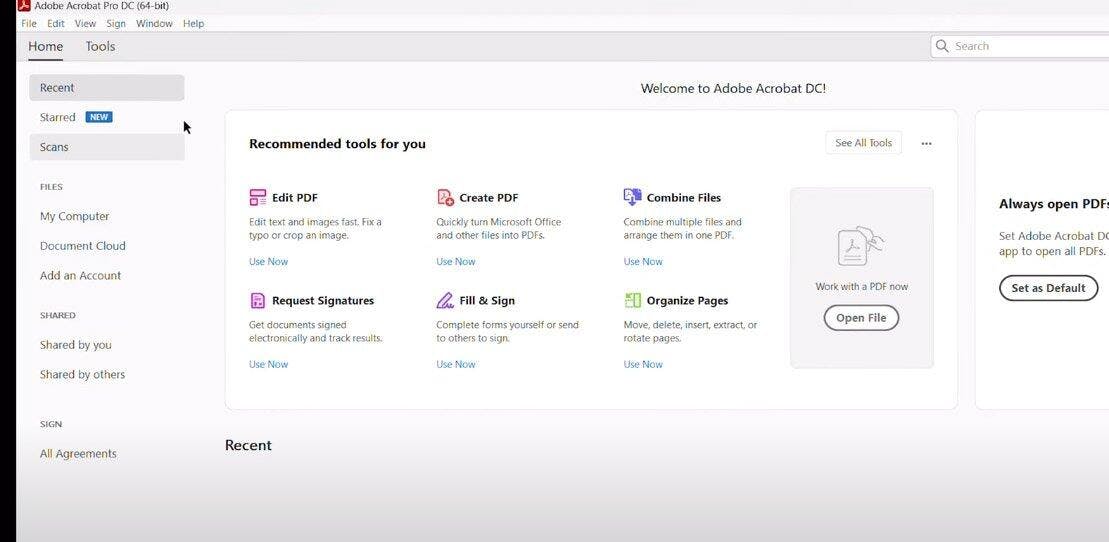Click the Recent section heading below tools
Viewport: 1109px width, 542px height.
click(x=248, y=445)
